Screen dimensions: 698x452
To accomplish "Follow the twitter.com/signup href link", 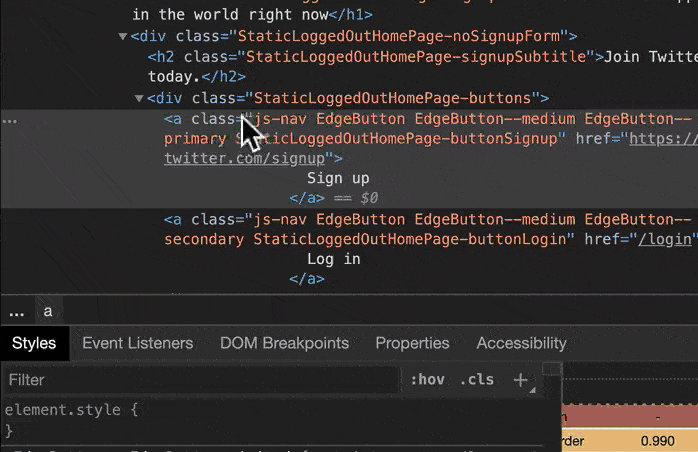I will [x=244, y=159].
